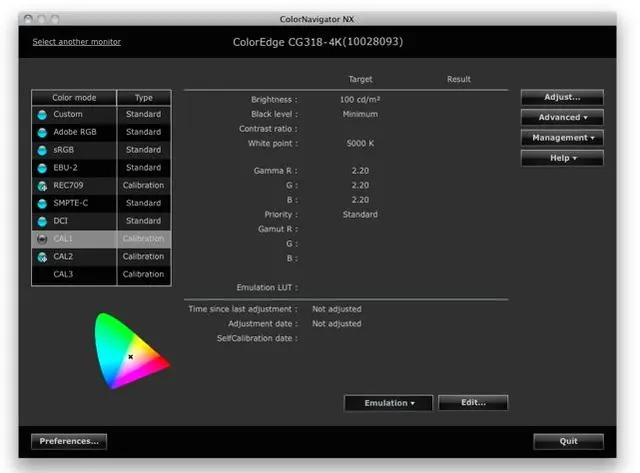
Task: Click Standard type in sRGB row
Action: 143,150
